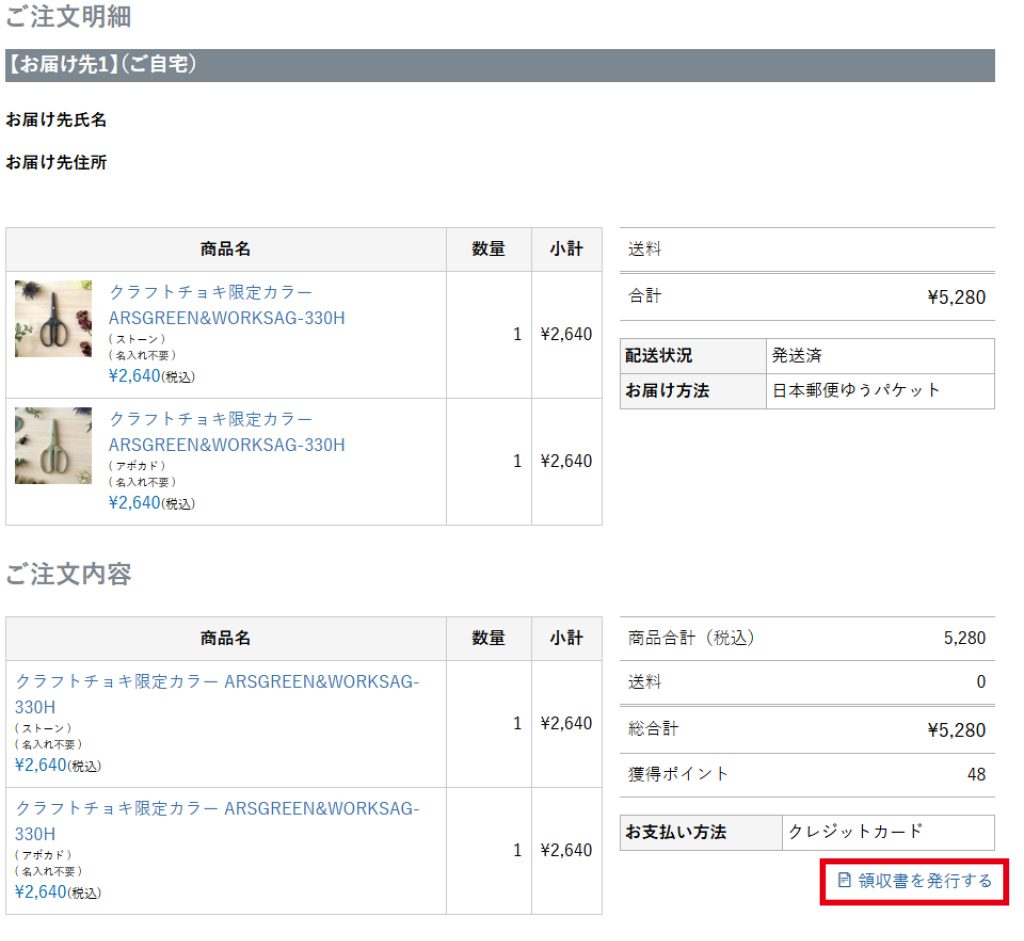Click the 商品合計(税込) value 5,280

(x=965, y=638)
